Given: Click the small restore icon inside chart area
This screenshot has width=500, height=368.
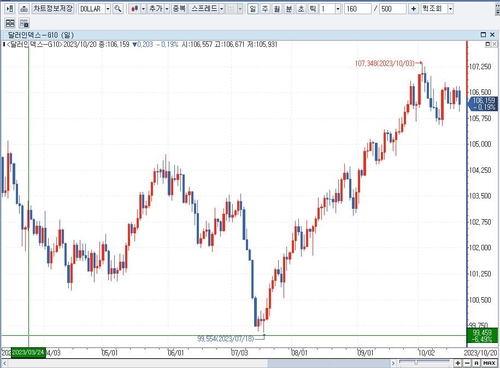Looking at the screenshot, I should (488, 44).
